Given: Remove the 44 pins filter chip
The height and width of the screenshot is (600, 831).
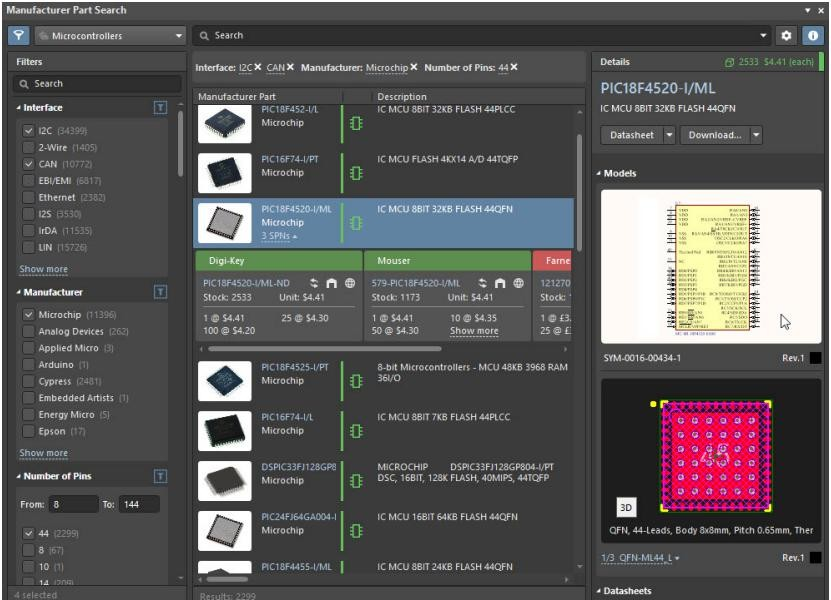Looking at the screenshot, I should pyautogui.click(x=514, y=67).
